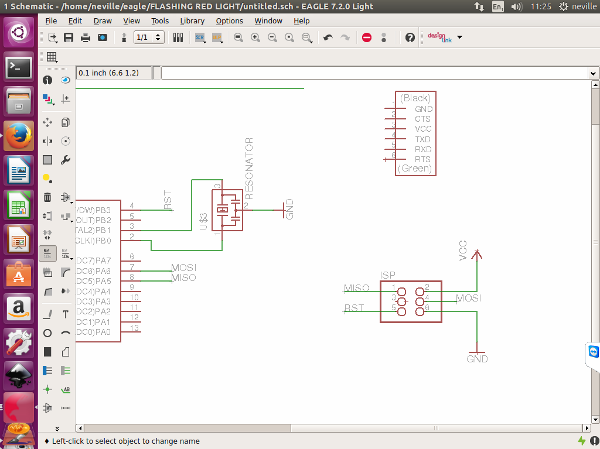Image resolution: width=600 pixels, height=449 pixels.
Task: Select the Circle drawing tool
Action: click(x=48, y=333)
